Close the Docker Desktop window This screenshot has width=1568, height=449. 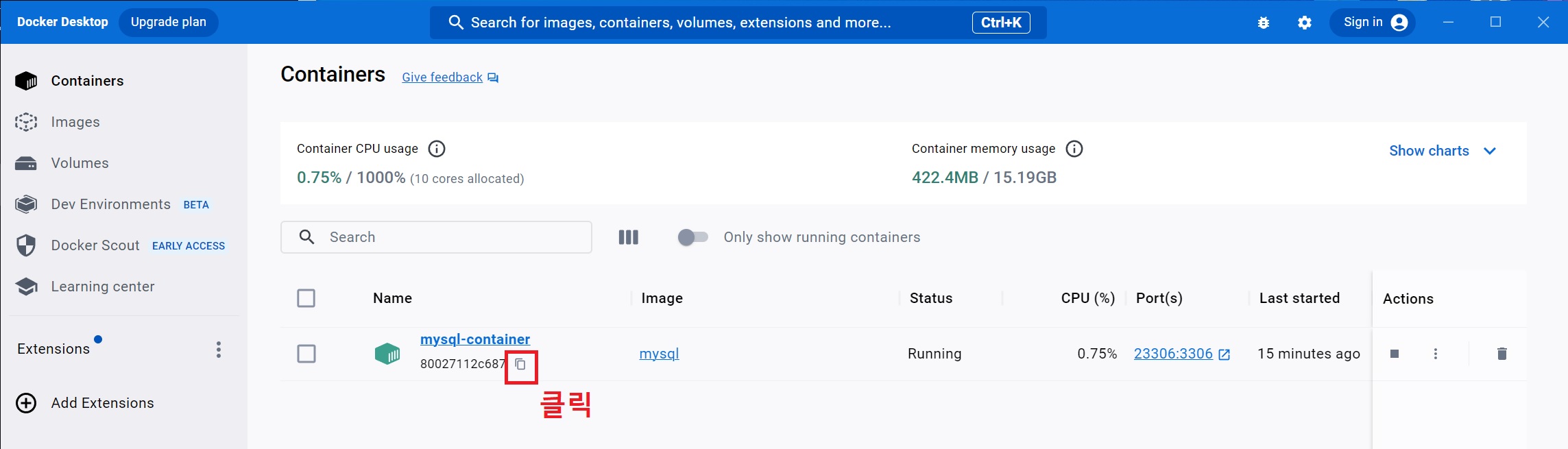pos(1543,23)
